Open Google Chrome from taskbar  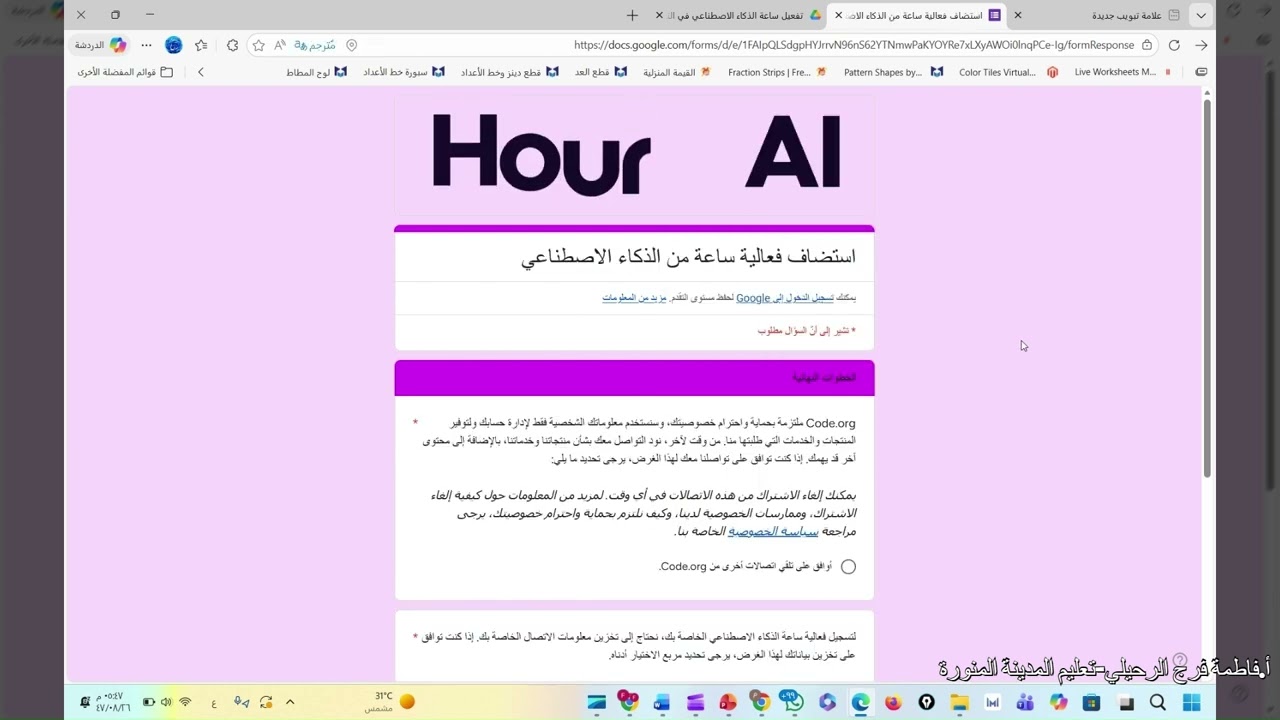click(x=761, y=703)
